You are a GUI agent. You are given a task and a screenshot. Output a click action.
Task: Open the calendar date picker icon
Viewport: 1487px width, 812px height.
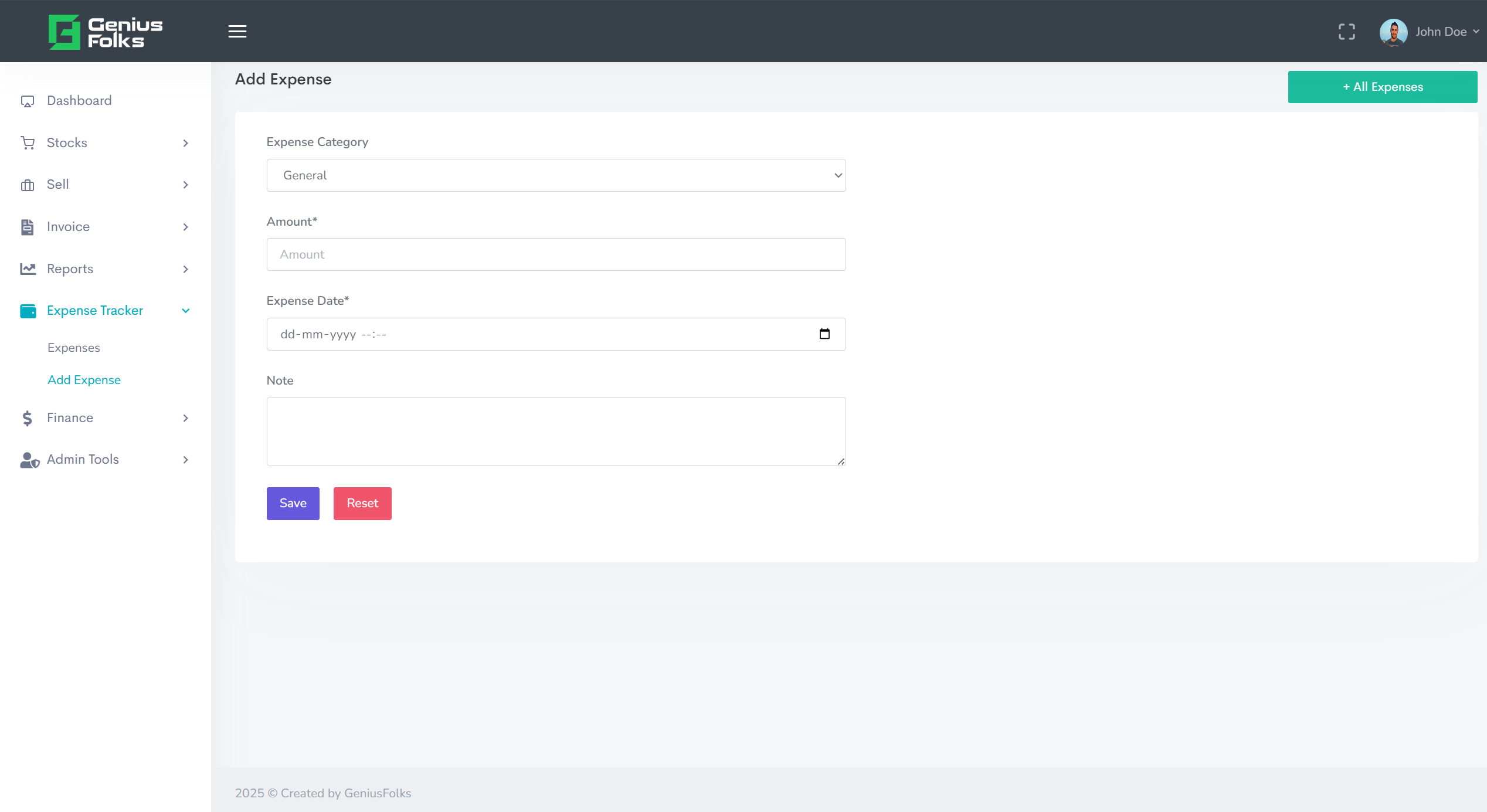[x=824, y=334]
